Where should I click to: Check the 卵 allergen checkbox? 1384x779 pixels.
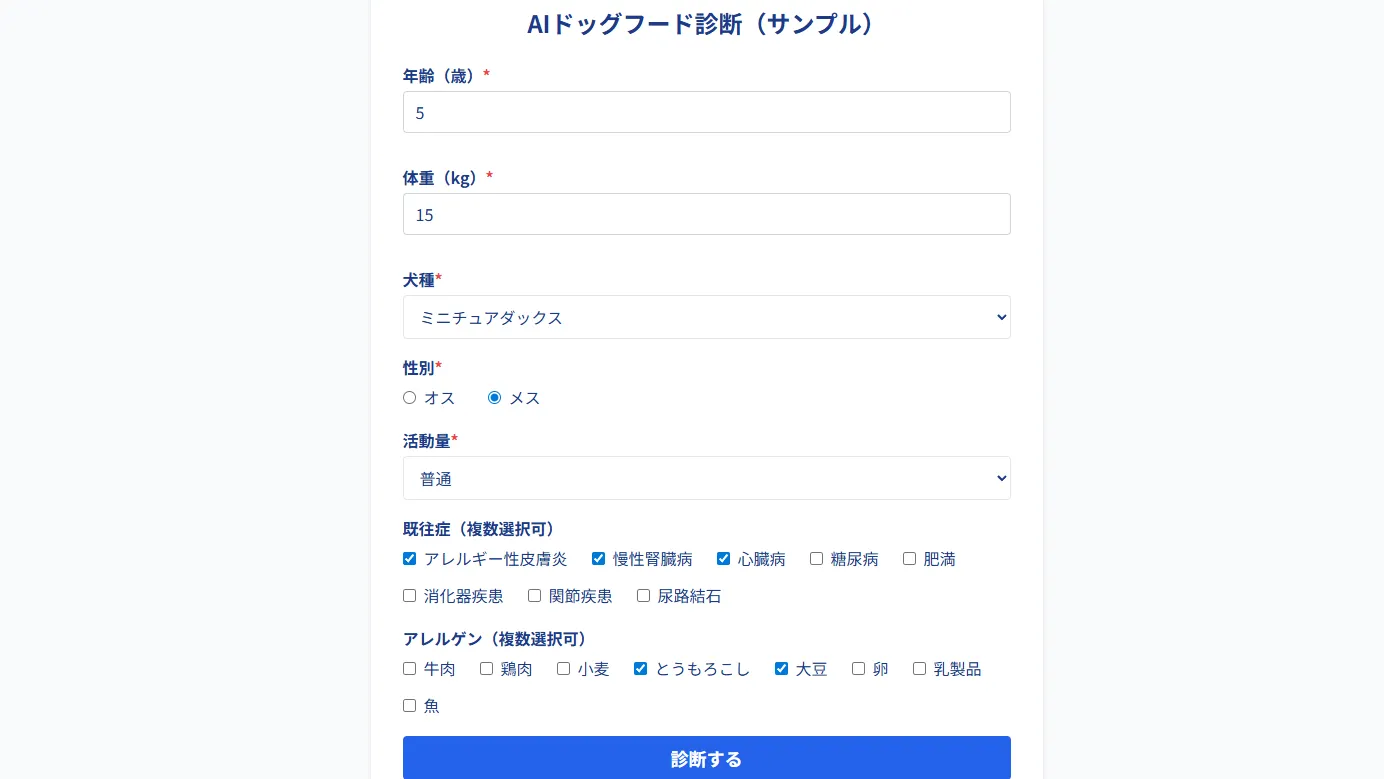858,668
